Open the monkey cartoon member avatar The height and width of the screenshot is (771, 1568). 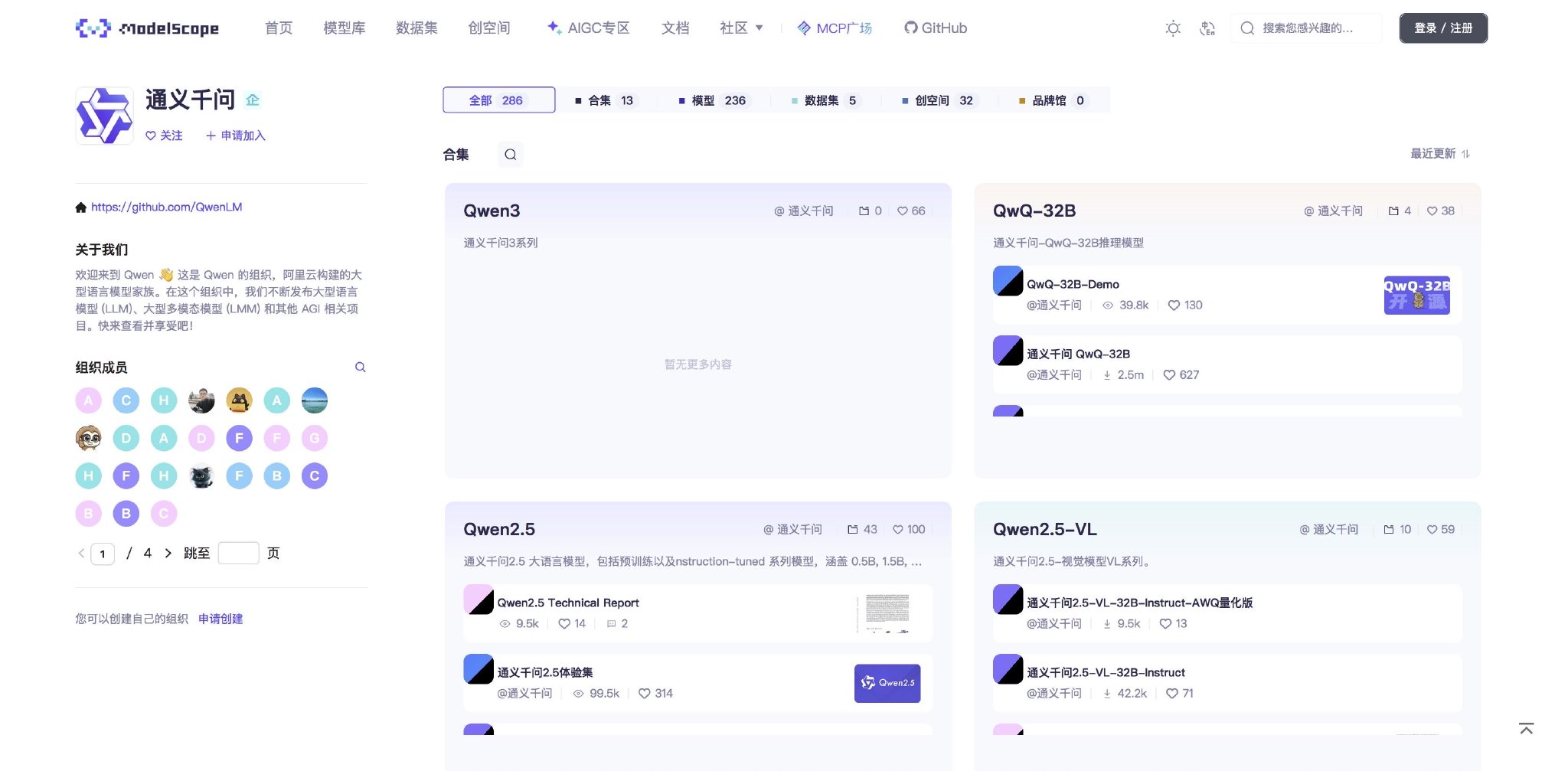[x=89, y=438]
